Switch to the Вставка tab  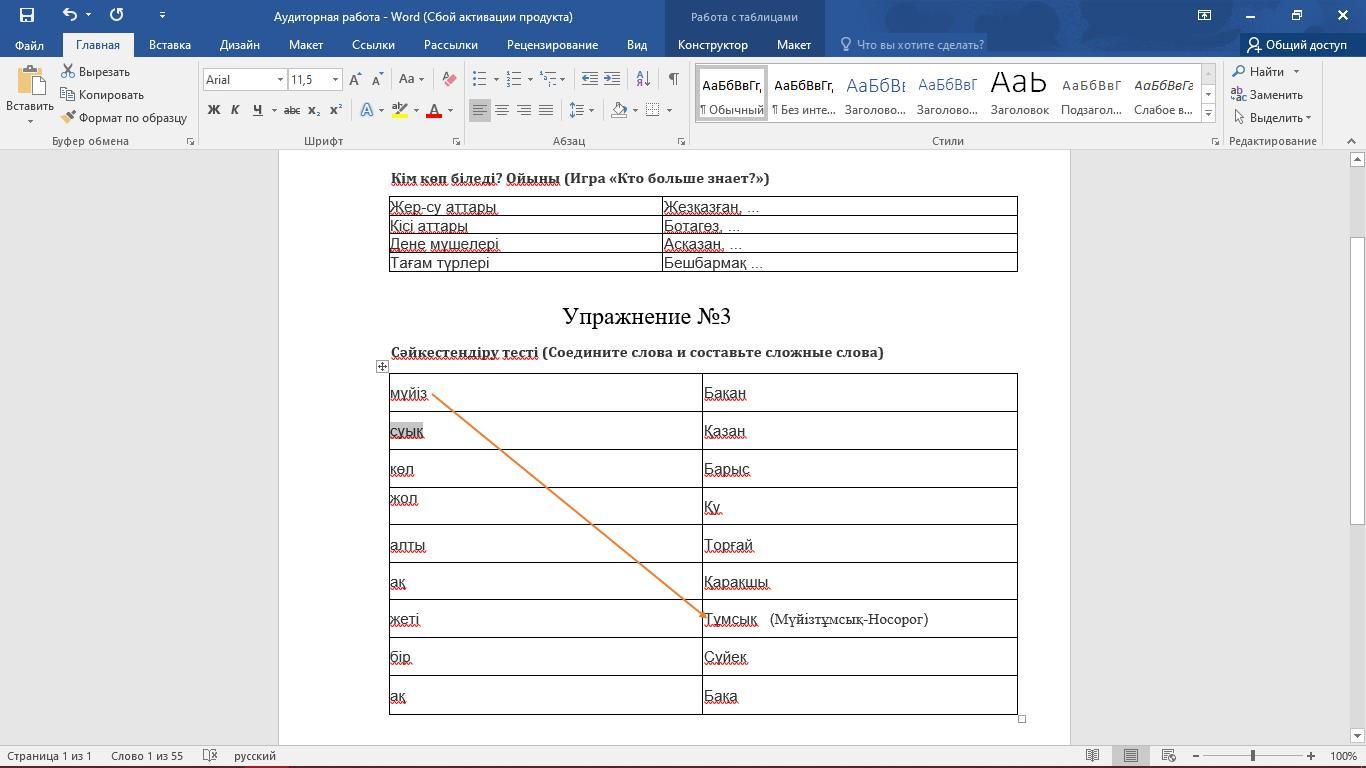pyautogui.click(x=170, y=45)
